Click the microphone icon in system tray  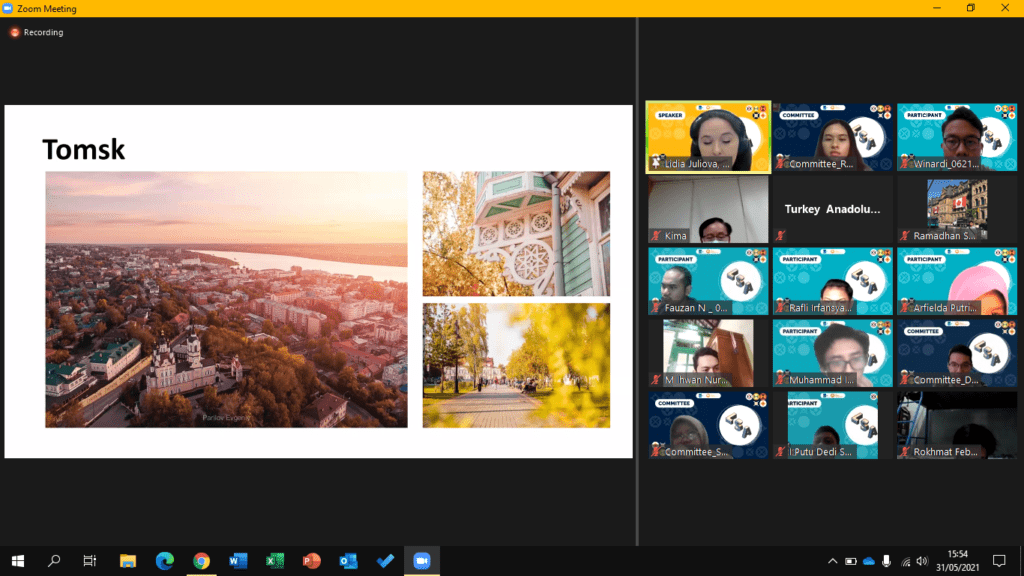(886, 561)
